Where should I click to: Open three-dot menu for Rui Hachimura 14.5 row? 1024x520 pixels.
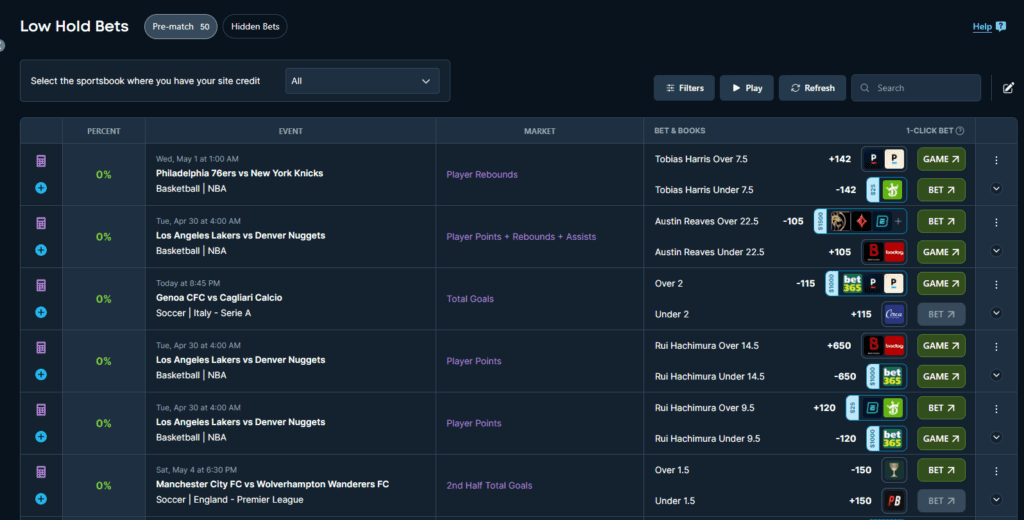coord(996,347)
